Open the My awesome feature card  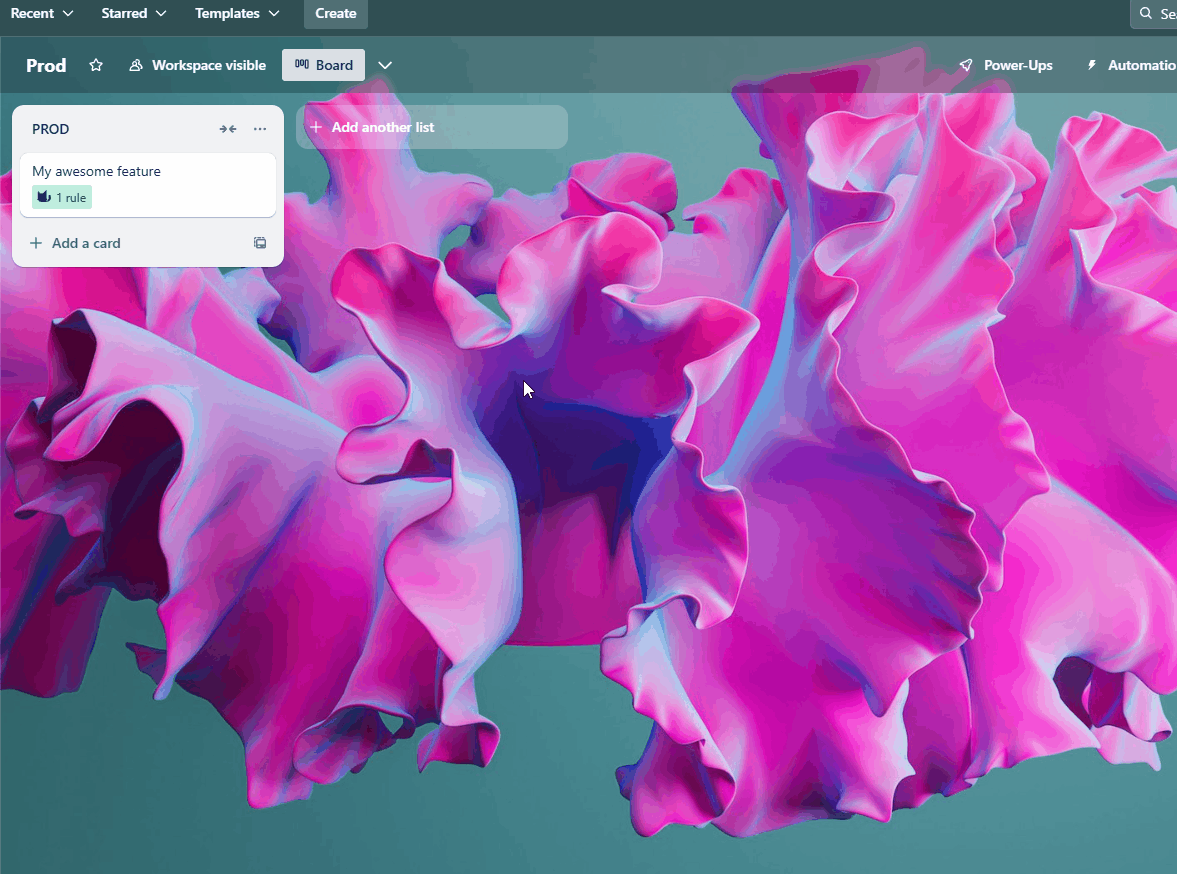pyautogui.click(x=96, y=171)
